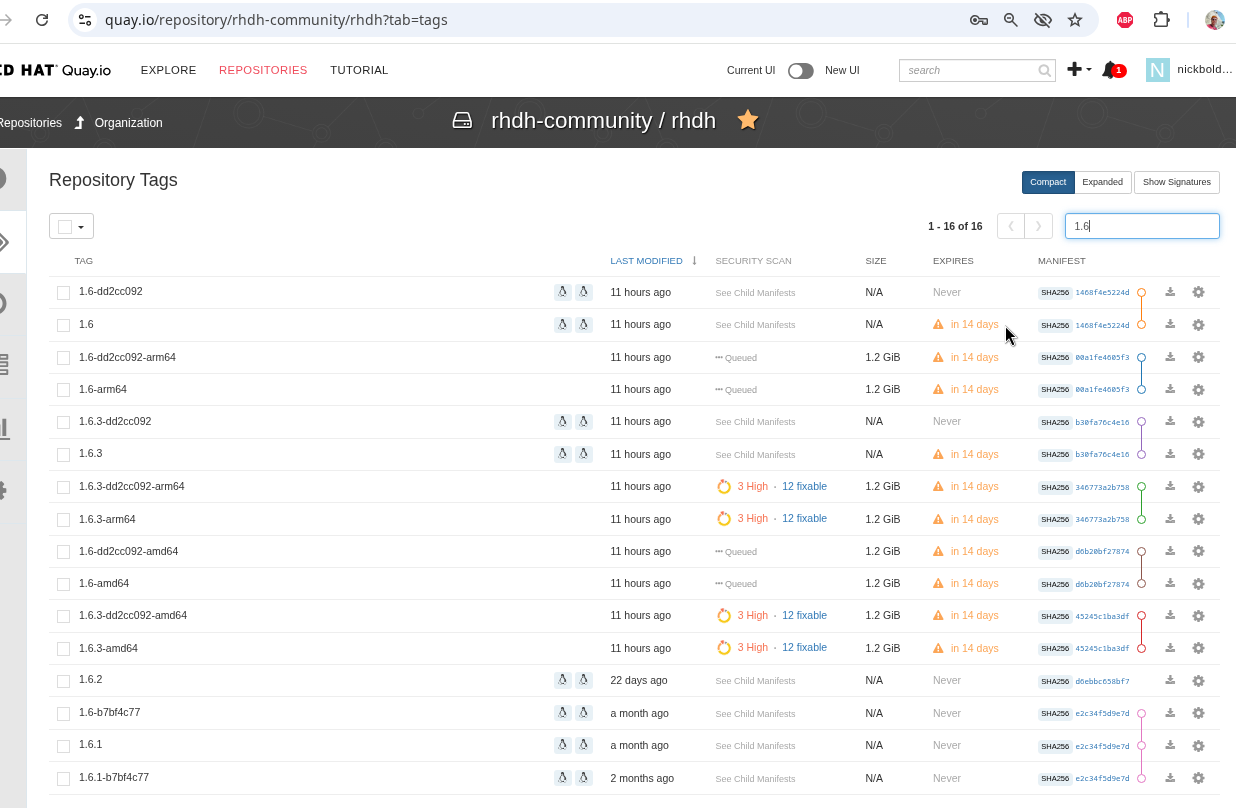Reload the page with the browser refresh button

coord(42,19)
